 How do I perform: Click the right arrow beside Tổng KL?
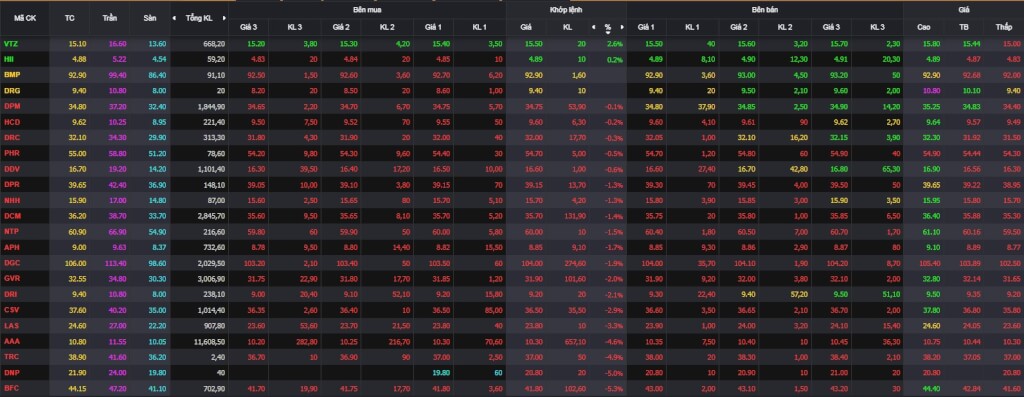(225, 18)
